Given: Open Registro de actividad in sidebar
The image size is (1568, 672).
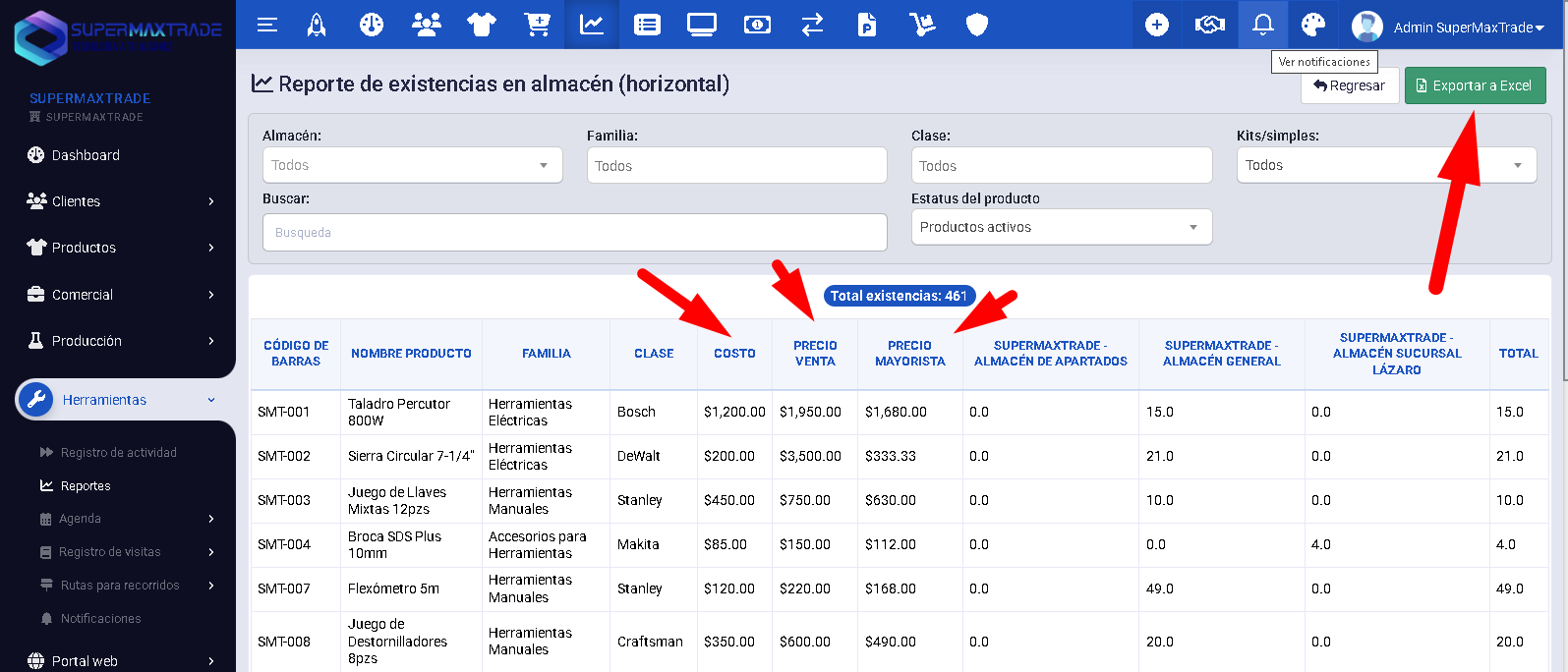Looking at the screenshot, I should [x=118, y=453].
